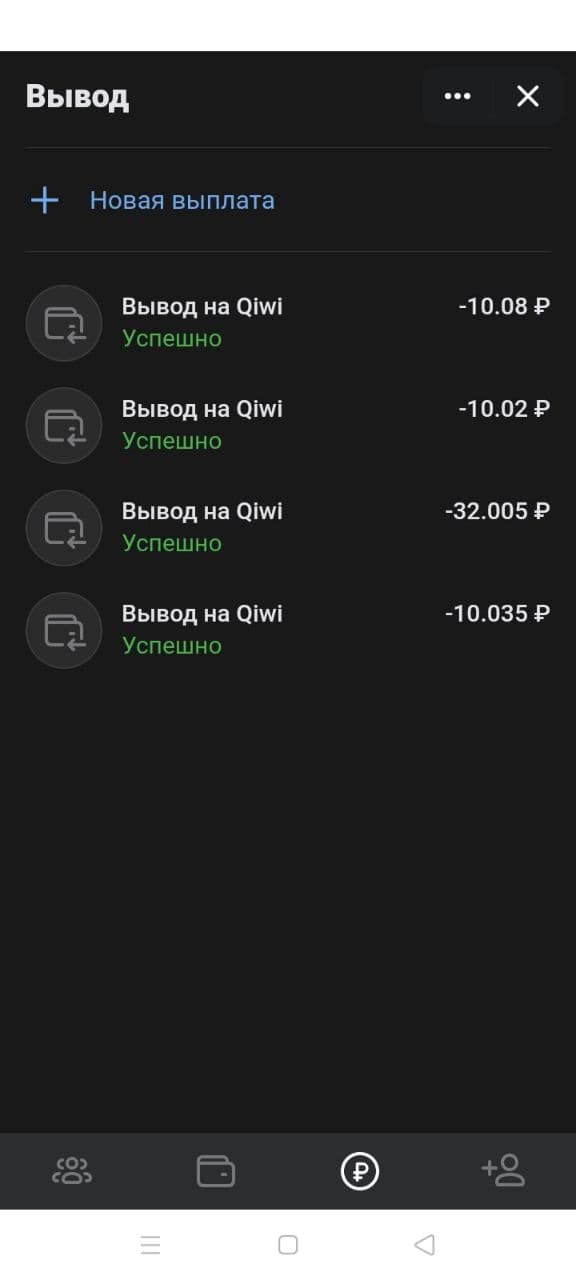The image size is (576, 1280).
Task: Open the first Вывод на Qiwi entry
Action: tap(288, 322)
